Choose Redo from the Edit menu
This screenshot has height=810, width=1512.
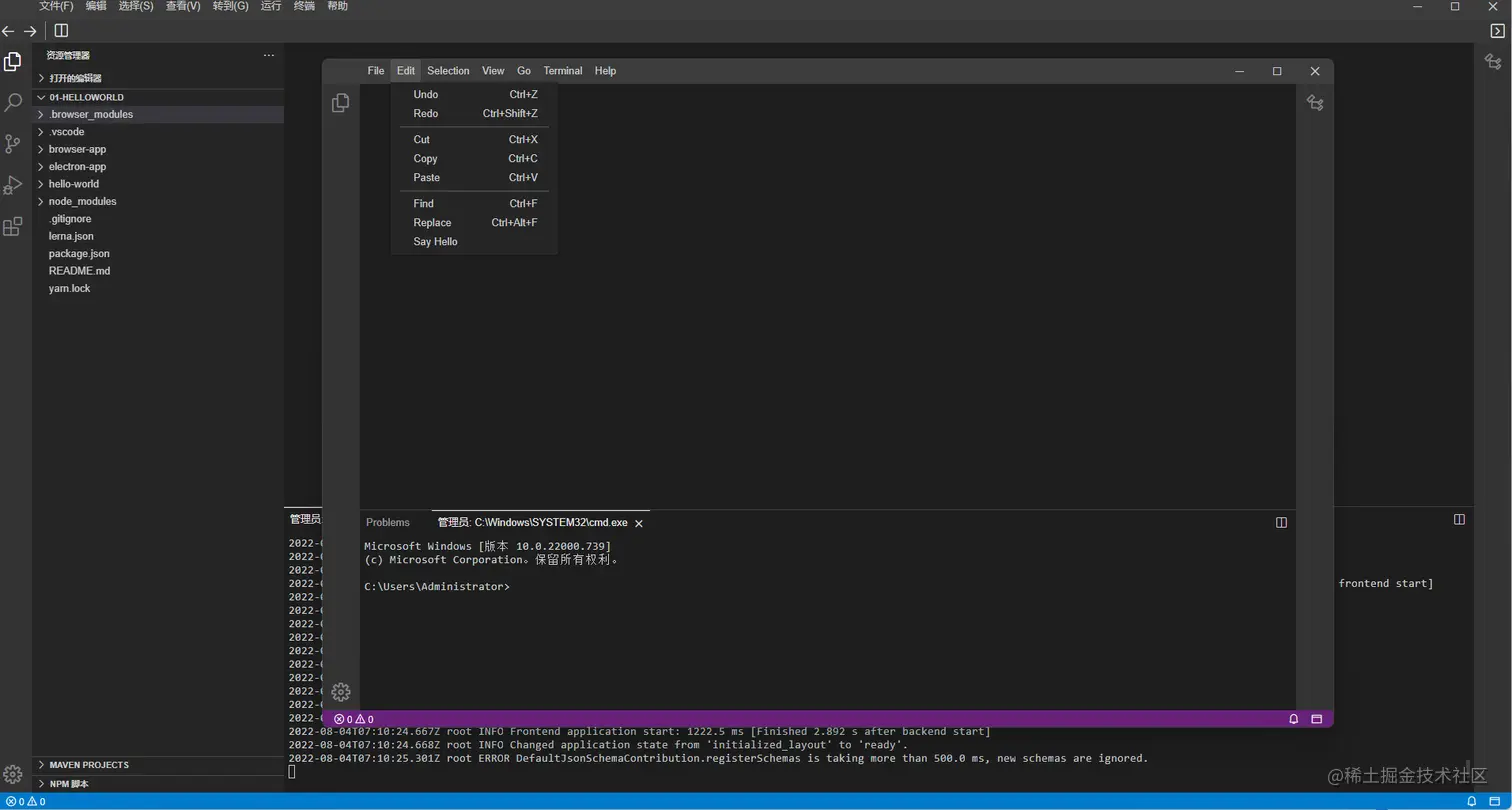point(475,113)
